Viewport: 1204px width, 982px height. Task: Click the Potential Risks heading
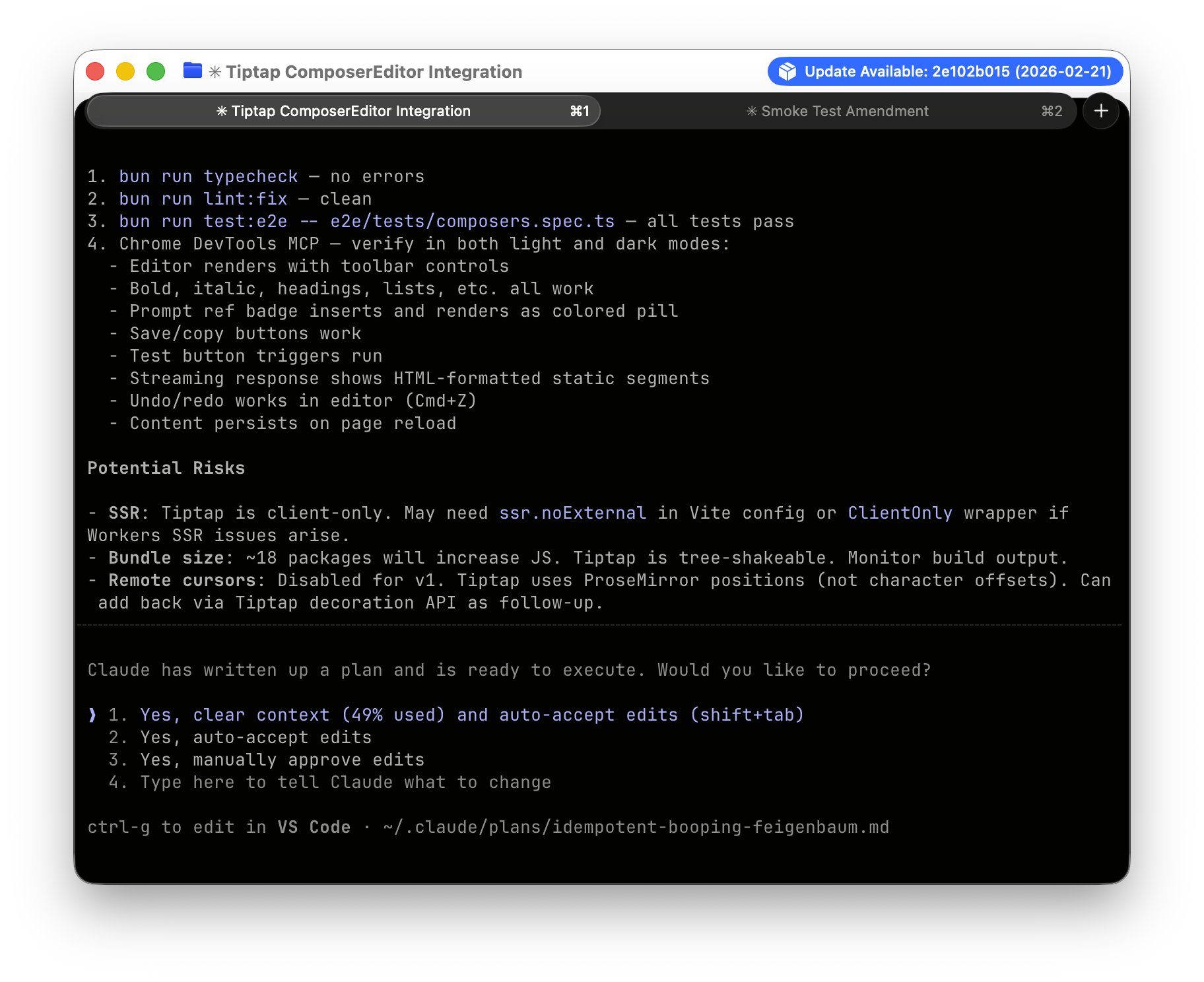pos(166,468)
